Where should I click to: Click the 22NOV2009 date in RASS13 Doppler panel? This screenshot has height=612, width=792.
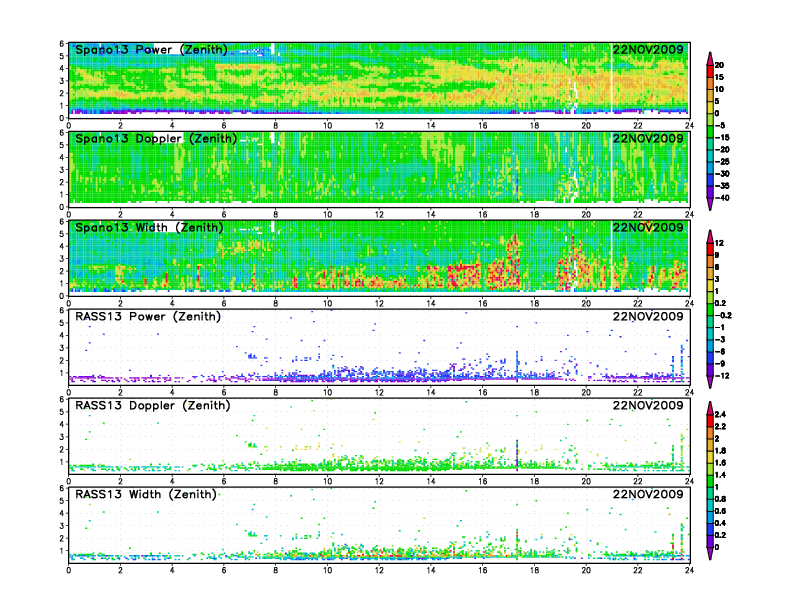click(x=648, y=405)
